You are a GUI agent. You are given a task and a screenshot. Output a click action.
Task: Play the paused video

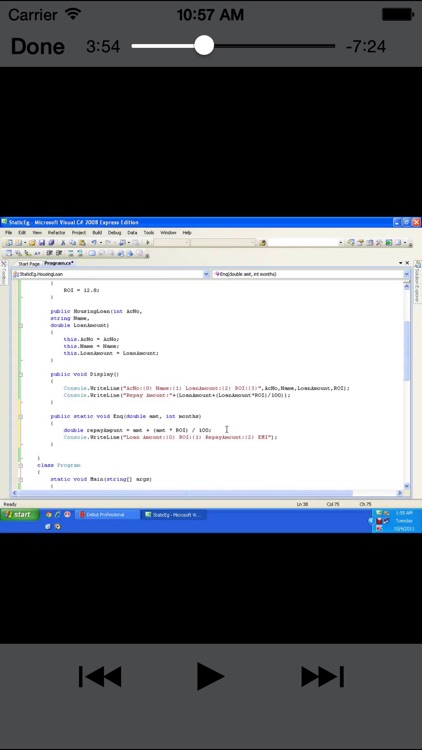point(211,676)
